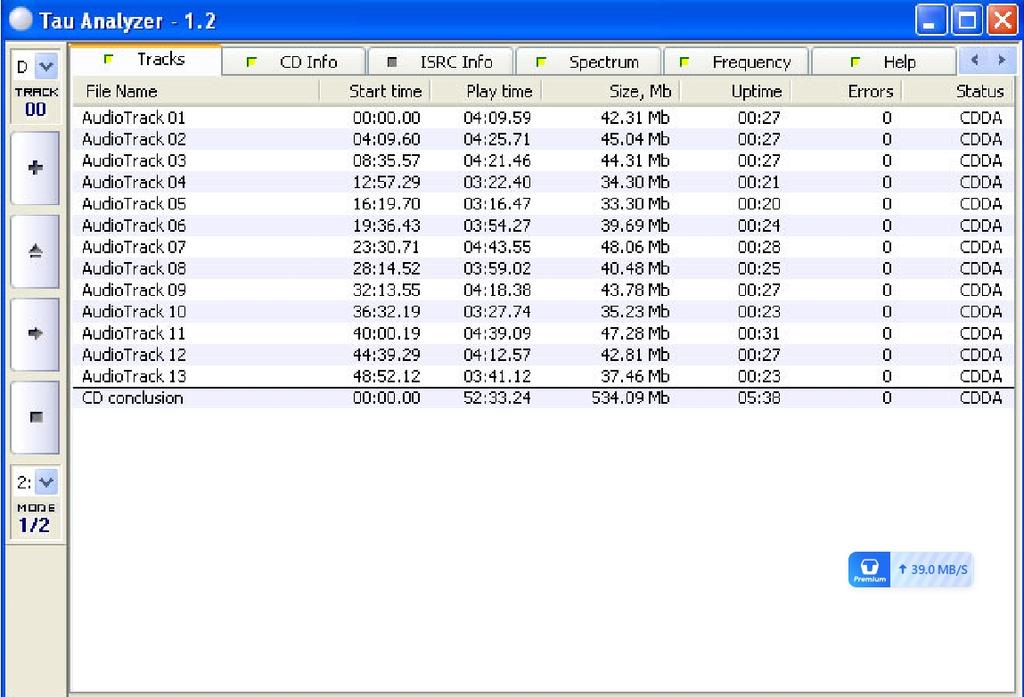Select AudioTrack 10 row
Image resolution: width=1024 pixels, height=697 pixels.
(x=543, y=312)
